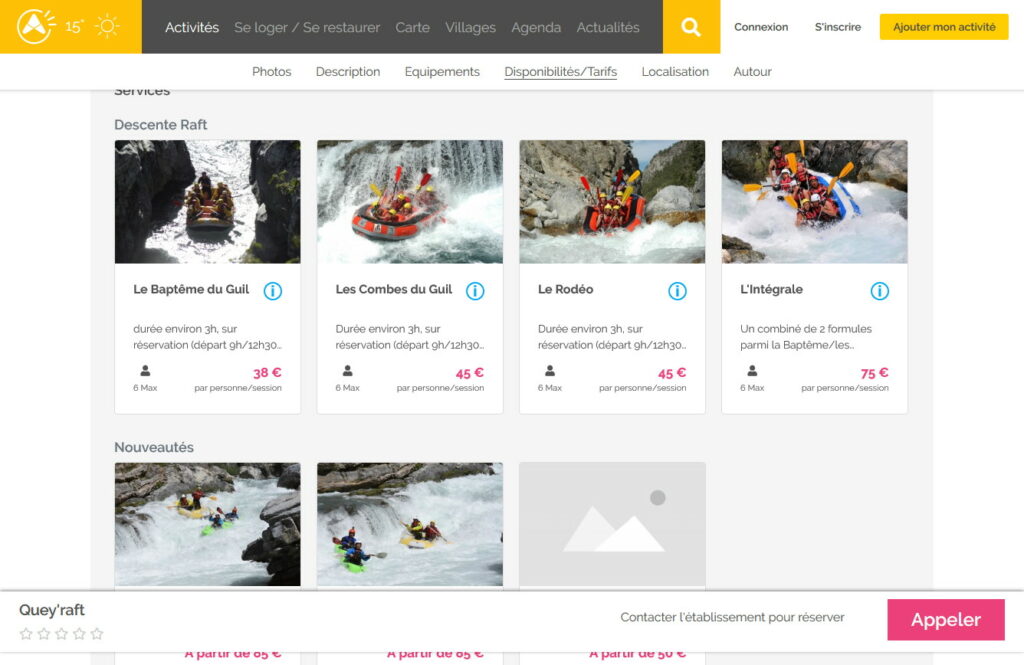The width and height of the screenshot is (1024, 665).
Task: Open info icon for Les Combes du Guil
Action: [475, 291]
